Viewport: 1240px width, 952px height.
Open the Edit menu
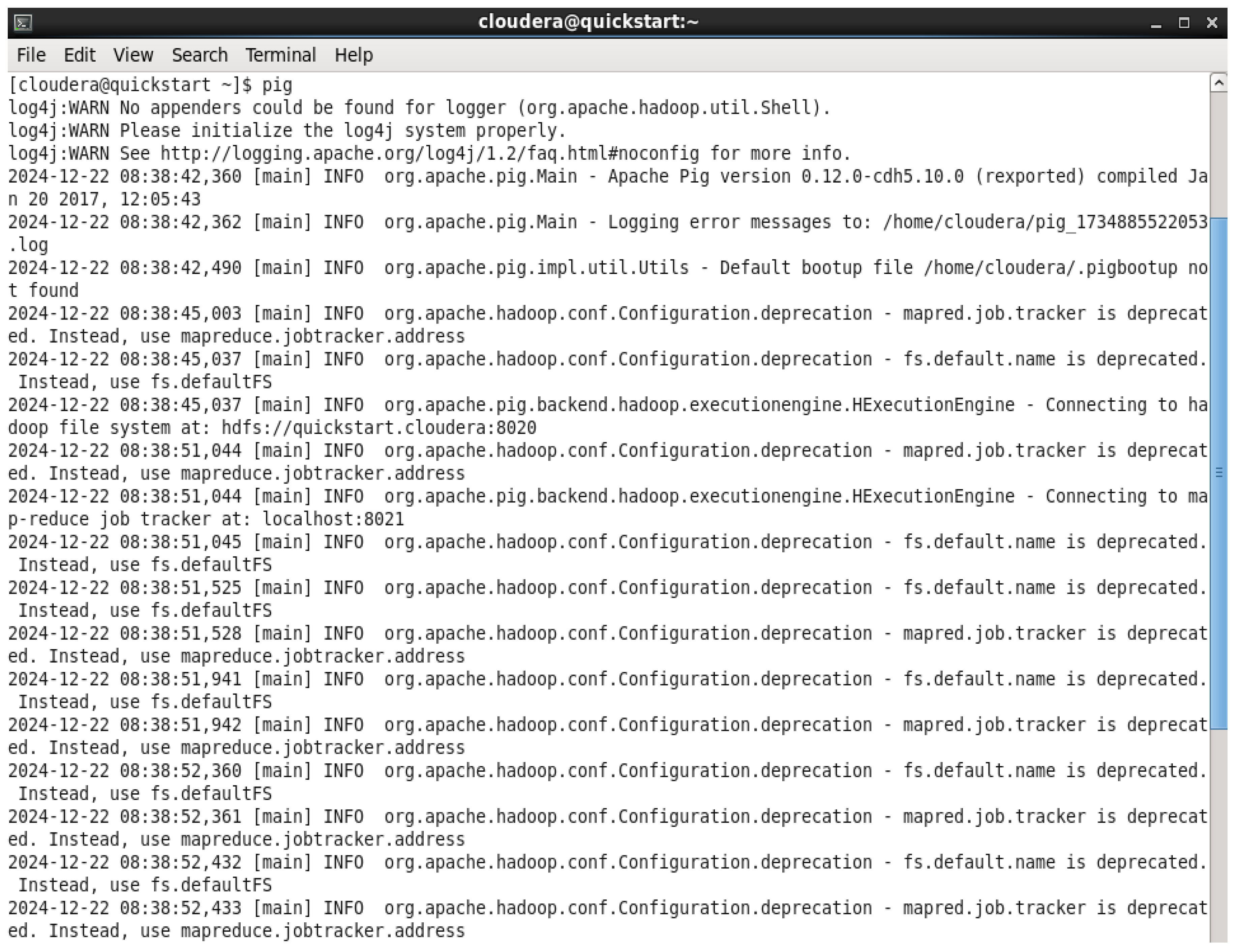[79, 55]
